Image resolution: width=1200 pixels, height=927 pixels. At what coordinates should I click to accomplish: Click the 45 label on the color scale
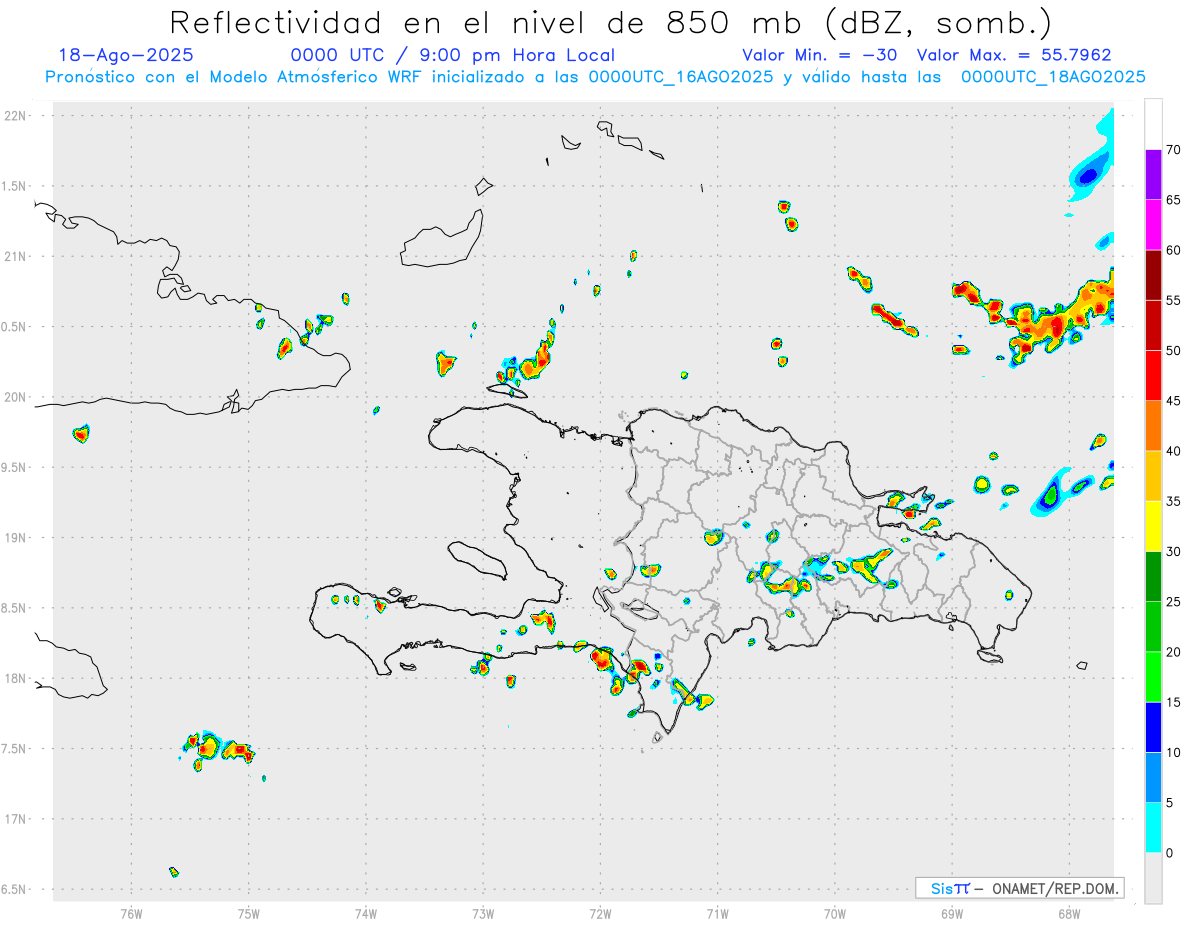1173,401
